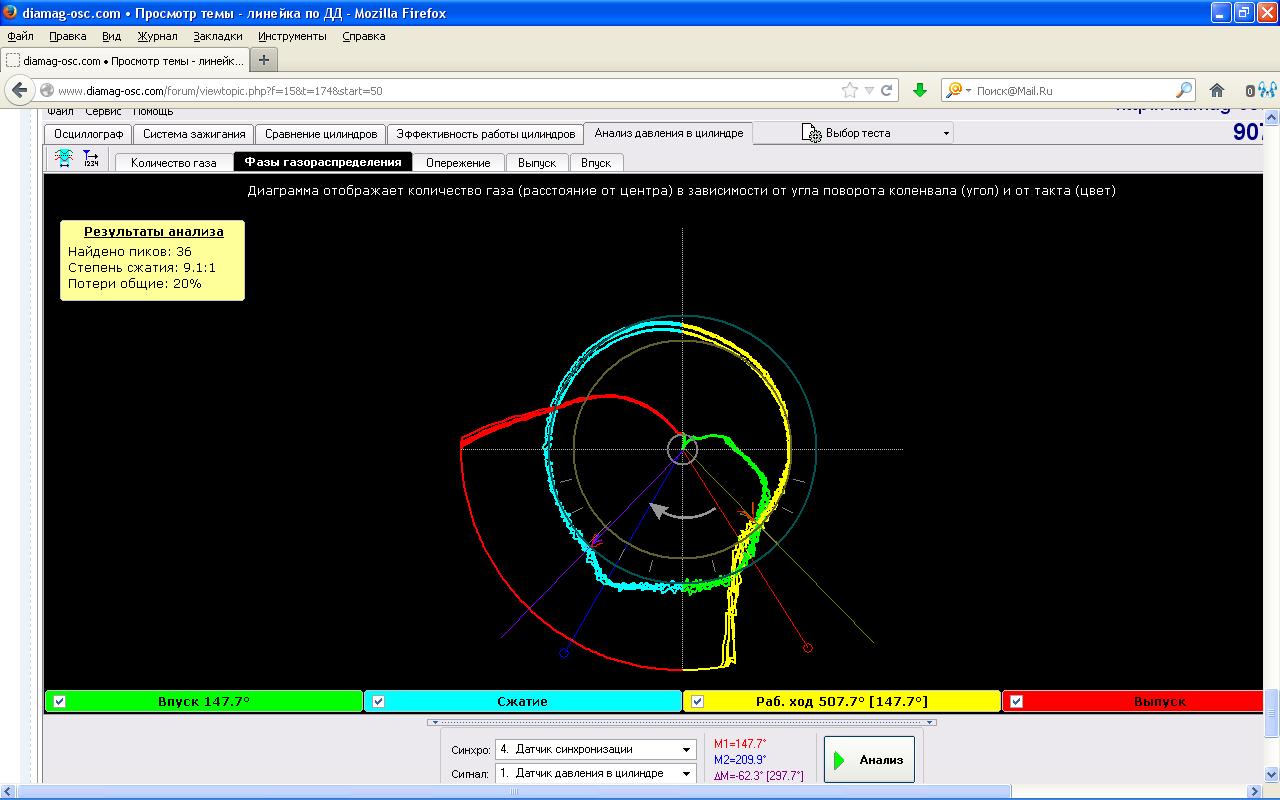
Task: Click the Firefox back arrow button
Action: 20,90
